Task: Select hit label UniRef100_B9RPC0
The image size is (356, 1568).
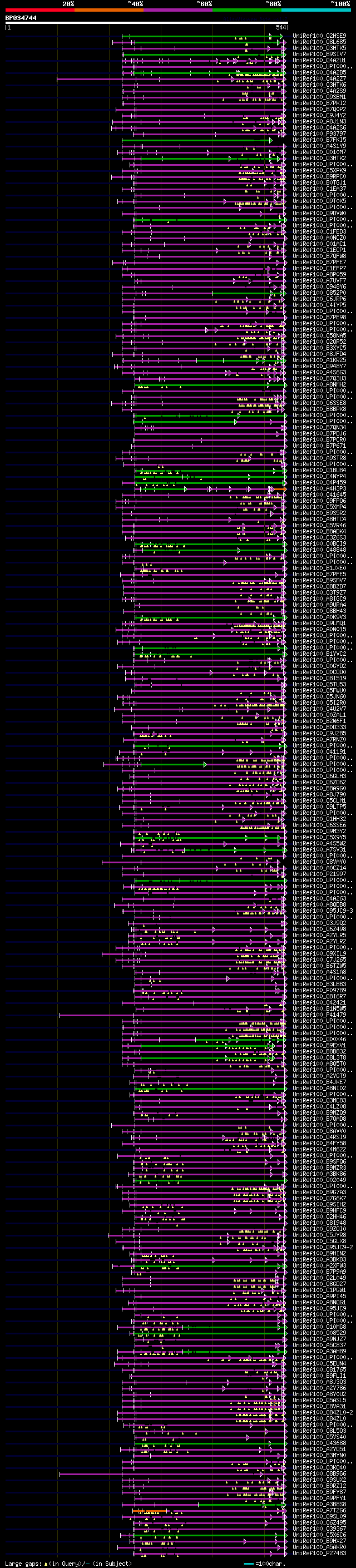Action: [319, 176]
